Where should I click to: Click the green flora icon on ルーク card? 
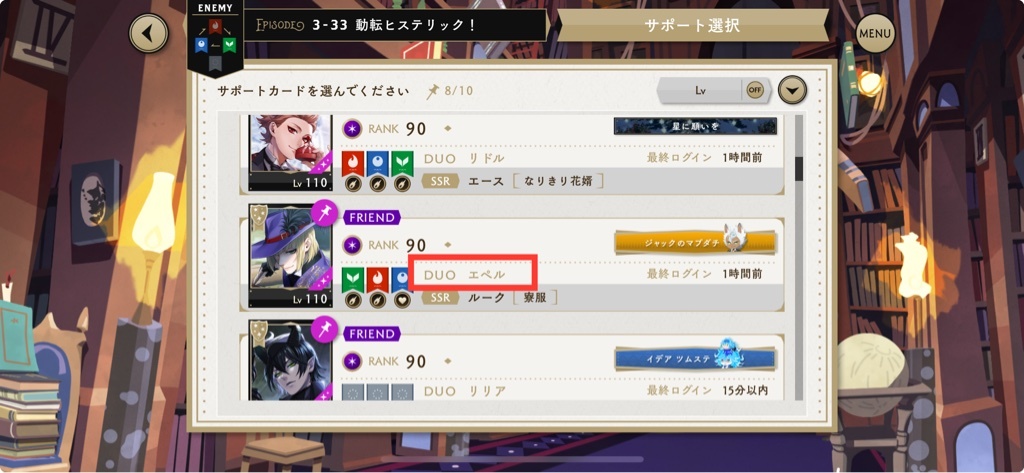pyautogui.click(x=353, y=280)
